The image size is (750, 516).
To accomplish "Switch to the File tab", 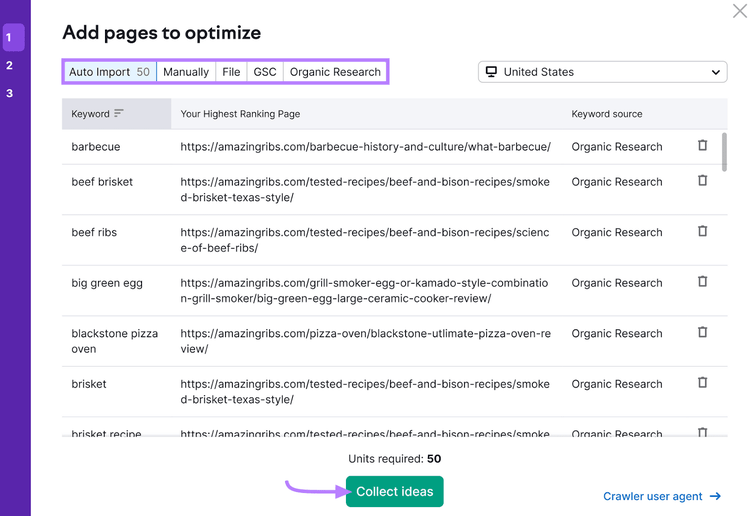I will 231,72.
